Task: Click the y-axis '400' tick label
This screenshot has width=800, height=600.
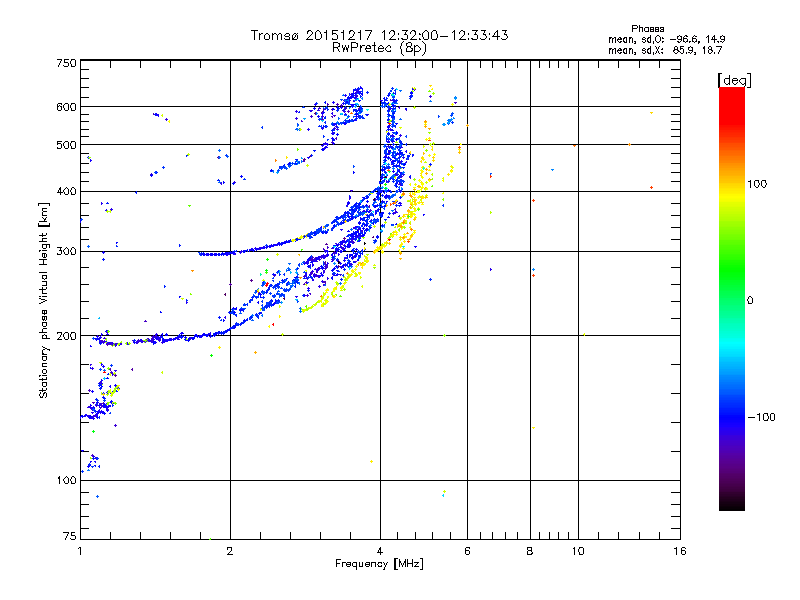Action: click(x=66, y=191)
